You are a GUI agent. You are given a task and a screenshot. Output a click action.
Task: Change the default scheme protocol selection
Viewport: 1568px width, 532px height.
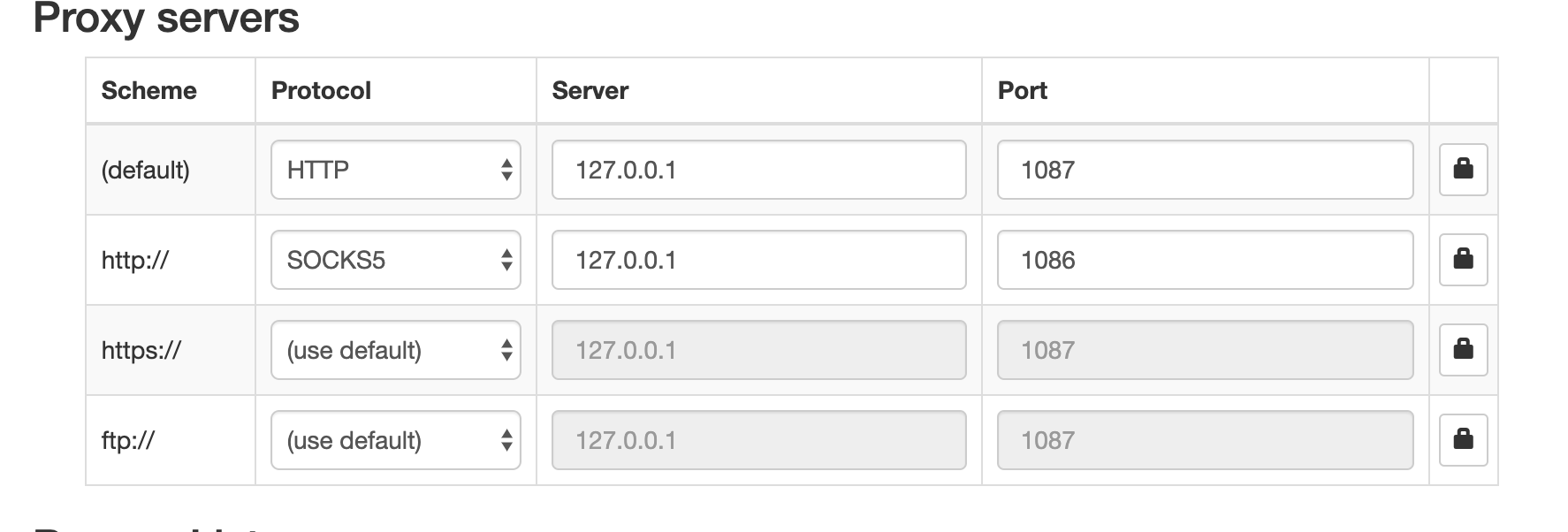point(395,170)
